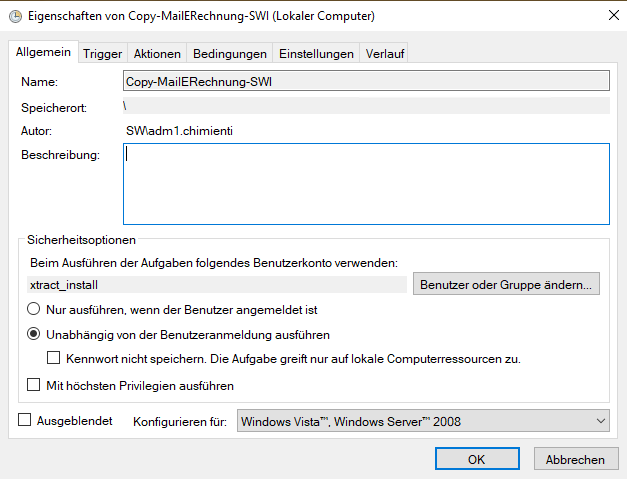
Task: Select 'Nur ausführen, wenn der Benutzer angemeldet ist'
Action: 34,310
